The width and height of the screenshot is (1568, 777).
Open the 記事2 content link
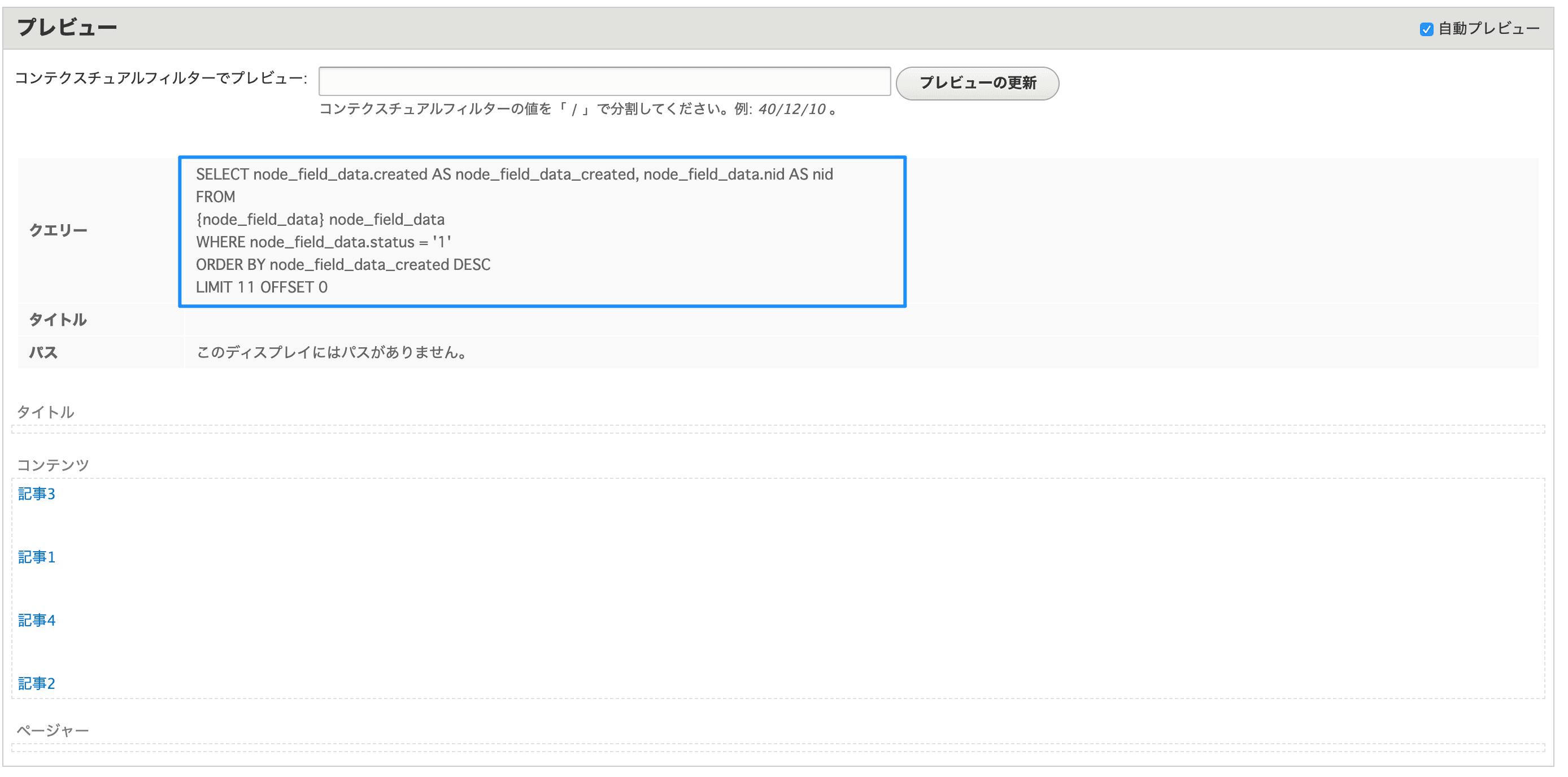[37, 683]
